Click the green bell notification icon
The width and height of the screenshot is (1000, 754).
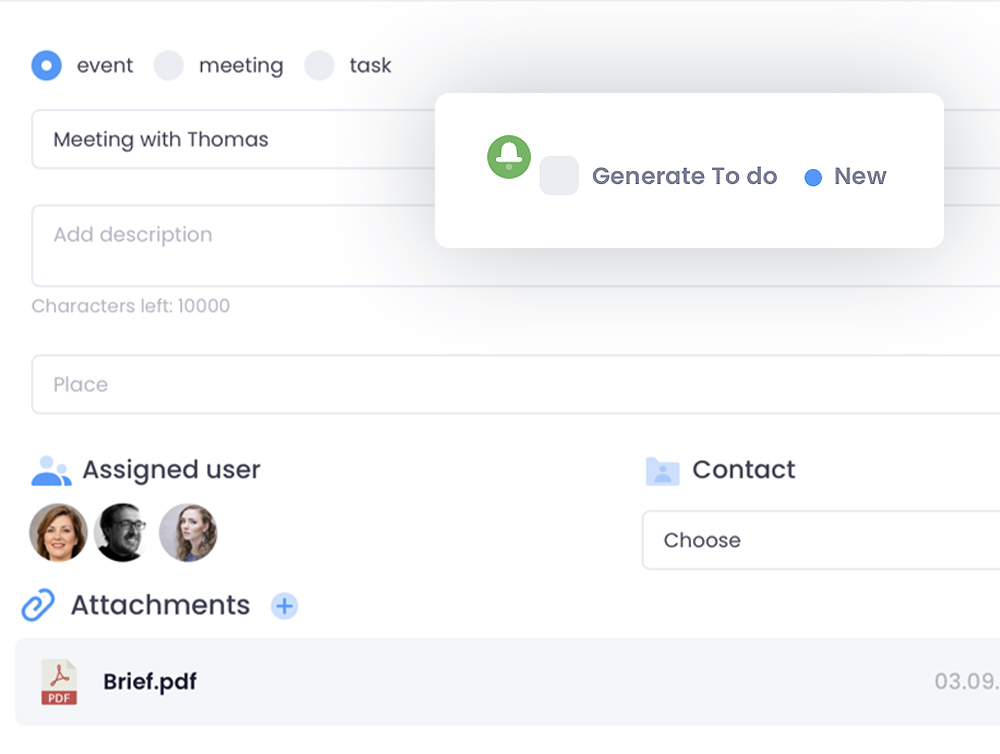[509, 157]
